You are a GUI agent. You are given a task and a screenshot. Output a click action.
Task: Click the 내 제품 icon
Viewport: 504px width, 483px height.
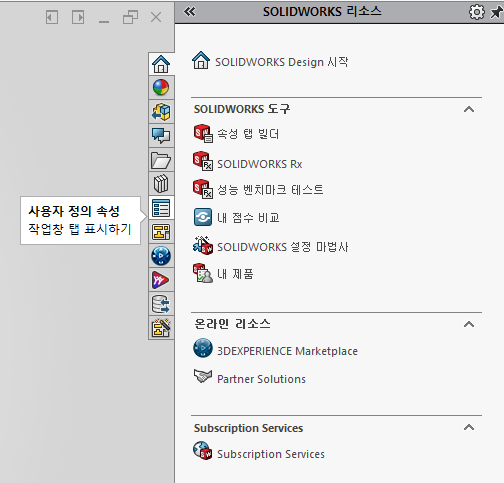click(203, 273)
